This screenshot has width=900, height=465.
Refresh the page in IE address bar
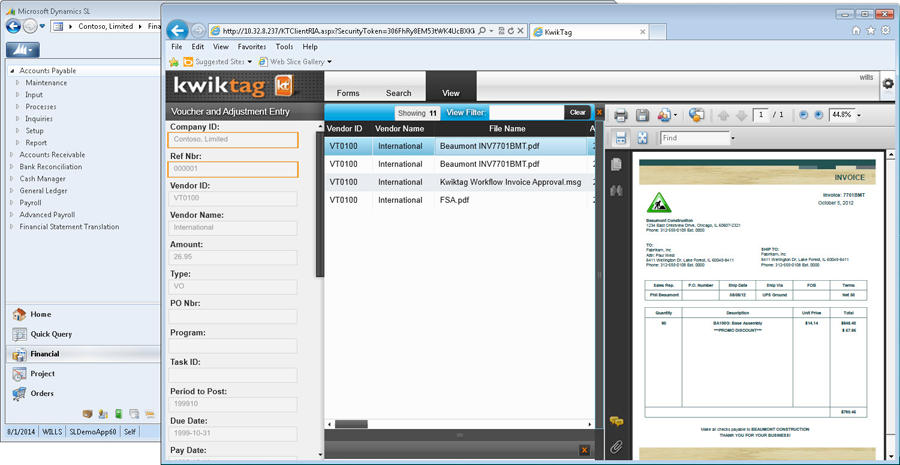point(511,30)
